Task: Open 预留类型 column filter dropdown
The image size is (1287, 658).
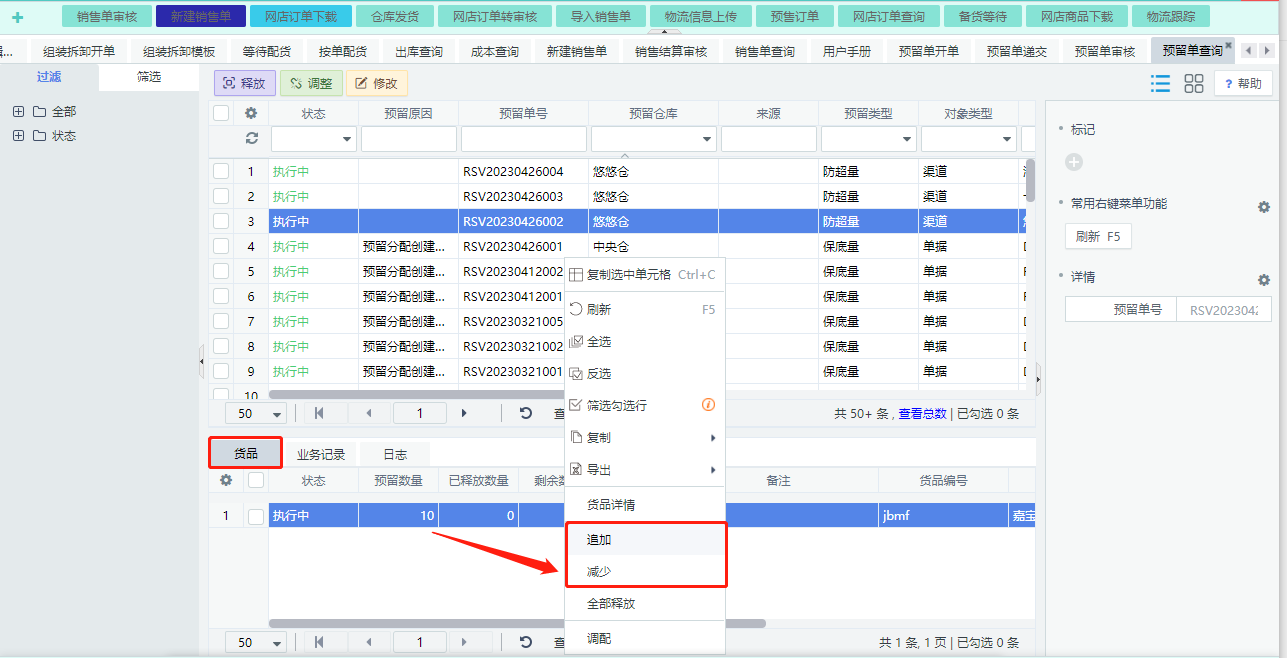Action: coord(907,139)
